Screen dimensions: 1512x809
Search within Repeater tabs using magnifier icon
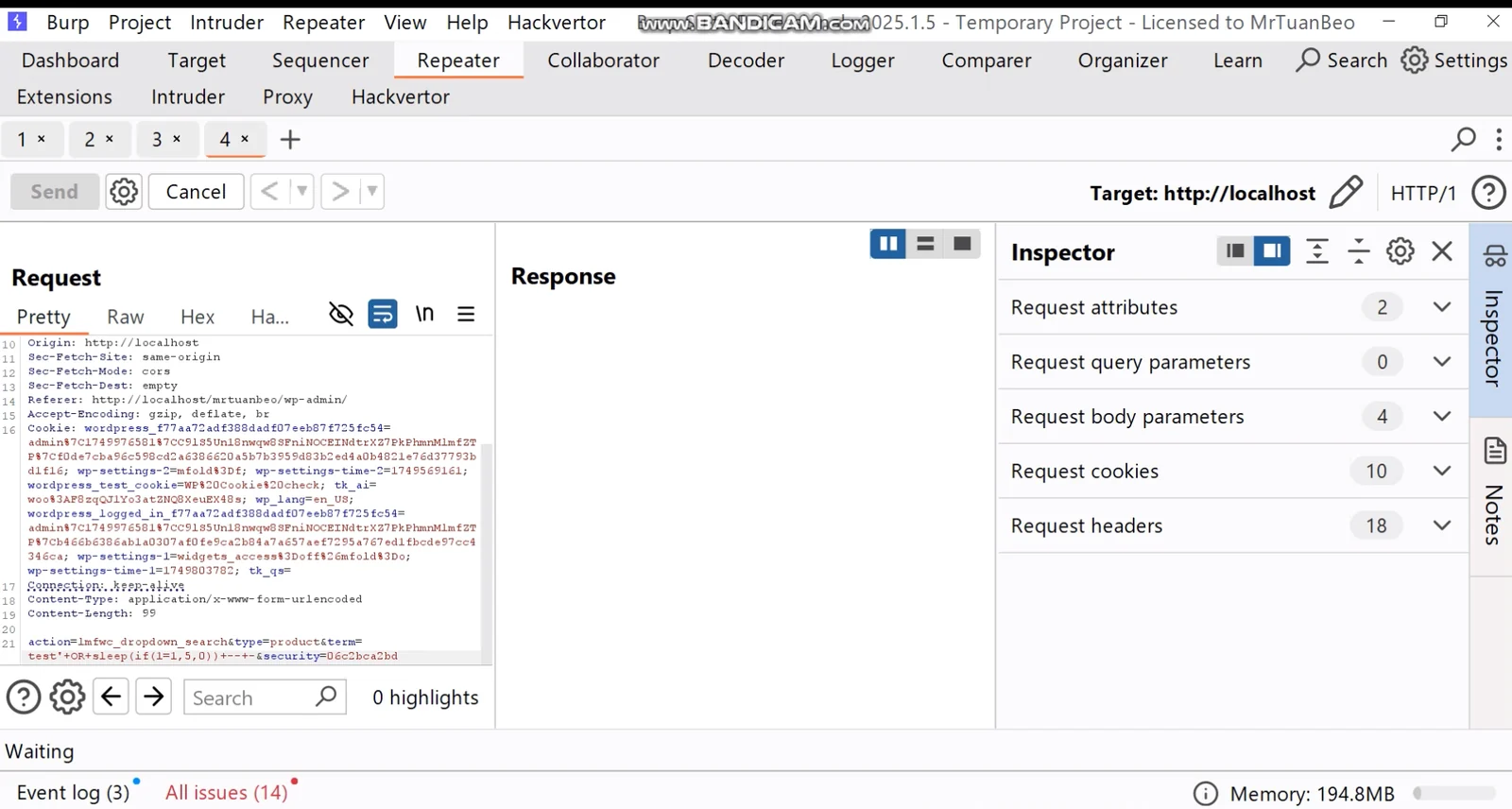pos(1463,140)
